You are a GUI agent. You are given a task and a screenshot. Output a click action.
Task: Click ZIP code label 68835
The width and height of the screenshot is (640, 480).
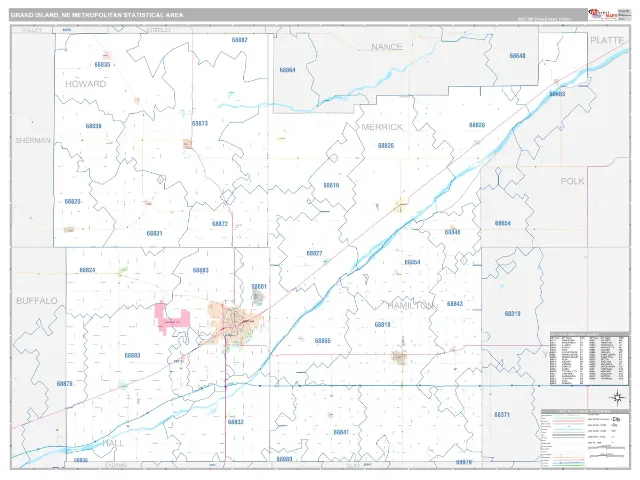click(x=102, y=65)
